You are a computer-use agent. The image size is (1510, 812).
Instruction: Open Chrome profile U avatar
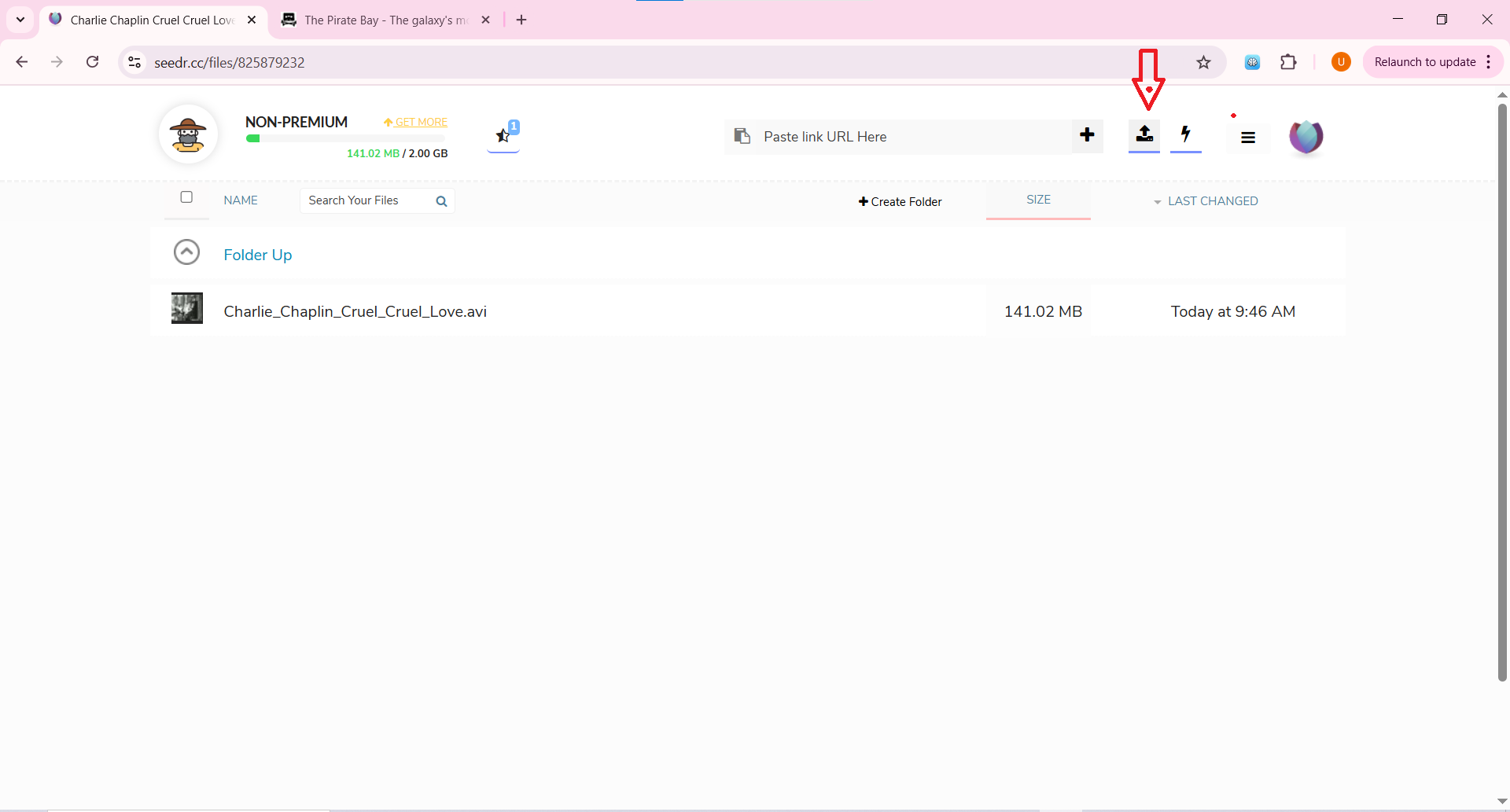coord(1341,62)
